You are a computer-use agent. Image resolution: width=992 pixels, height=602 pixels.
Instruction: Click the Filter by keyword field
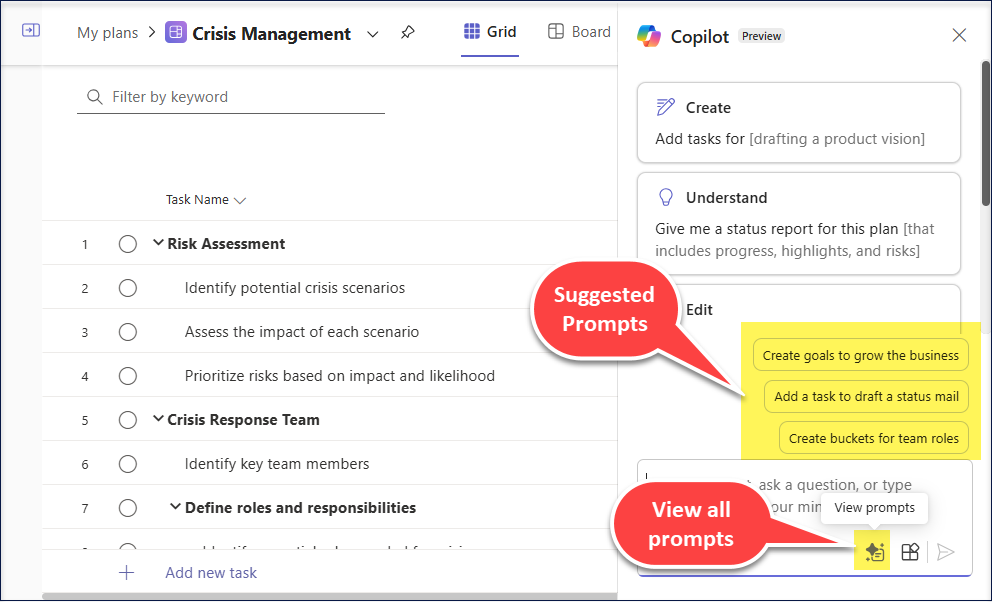click(x=240, y=97)
